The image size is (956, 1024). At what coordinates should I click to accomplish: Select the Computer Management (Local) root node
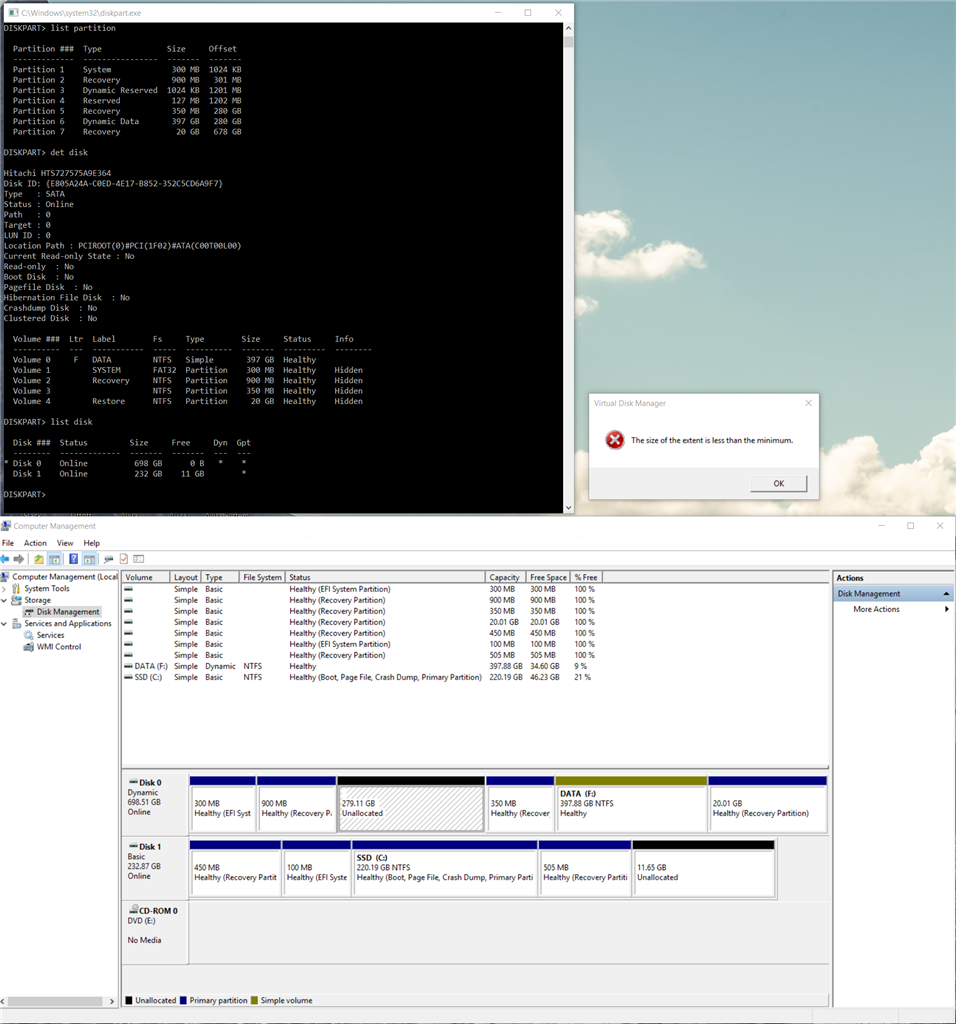click(65, 577)
